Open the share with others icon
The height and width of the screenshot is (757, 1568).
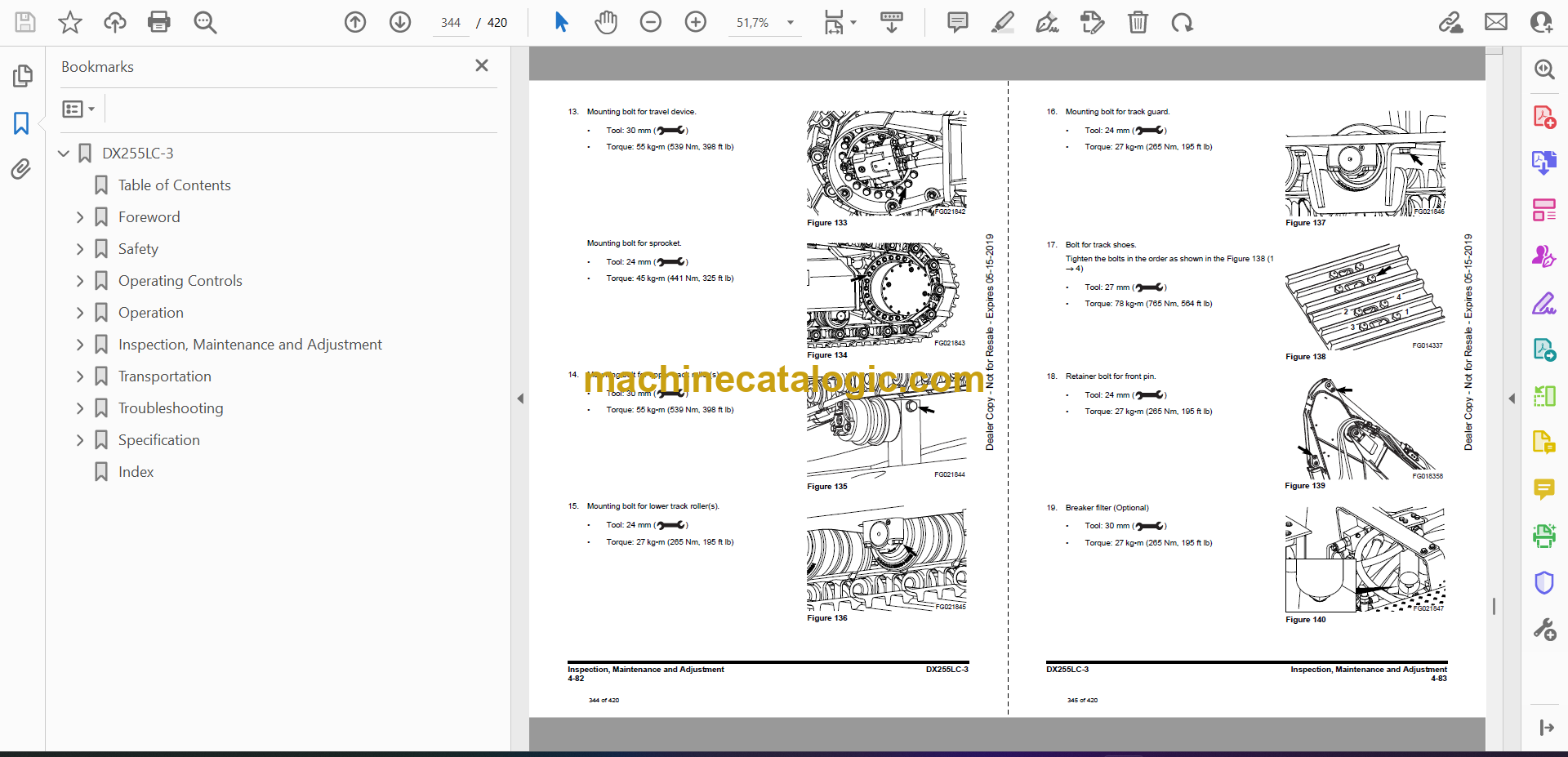tap(1542, 22)
